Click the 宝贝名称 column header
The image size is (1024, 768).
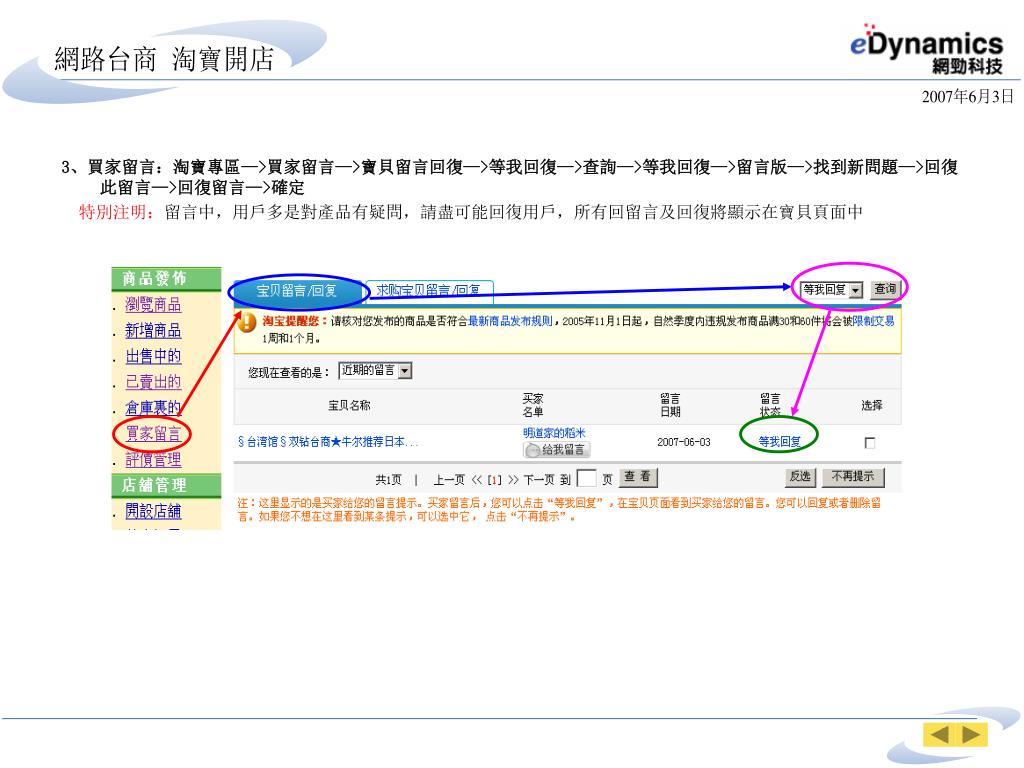coord(349,406)
